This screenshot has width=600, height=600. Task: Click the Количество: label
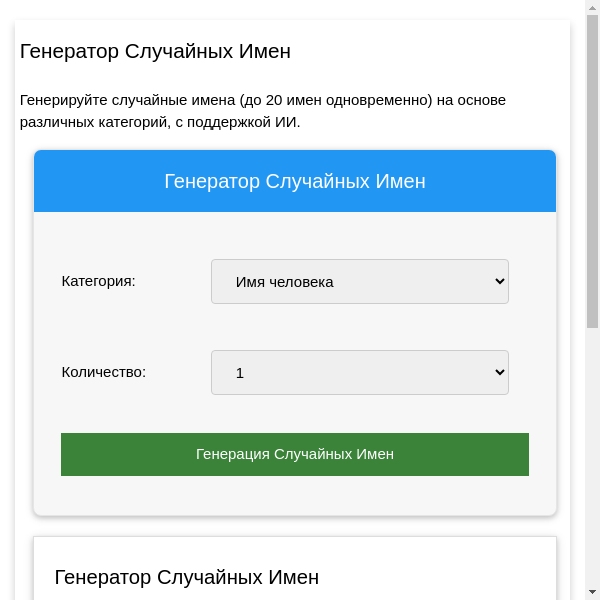point(103,372)
